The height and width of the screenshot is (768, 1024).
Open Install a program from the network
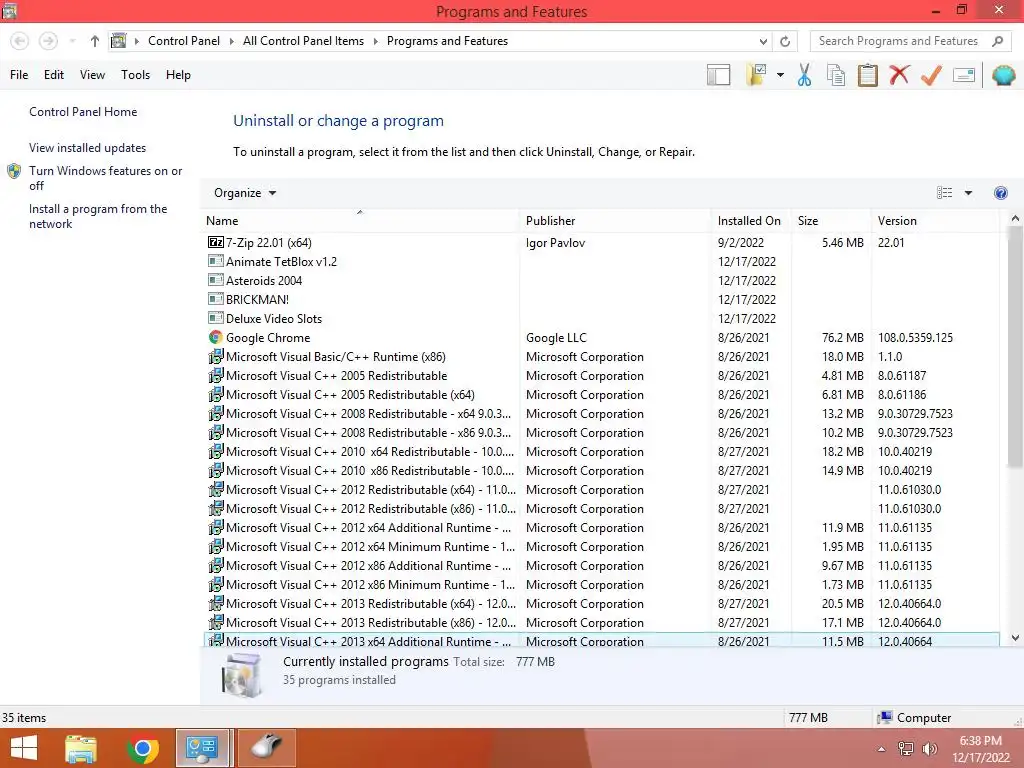tap(98, 216)
